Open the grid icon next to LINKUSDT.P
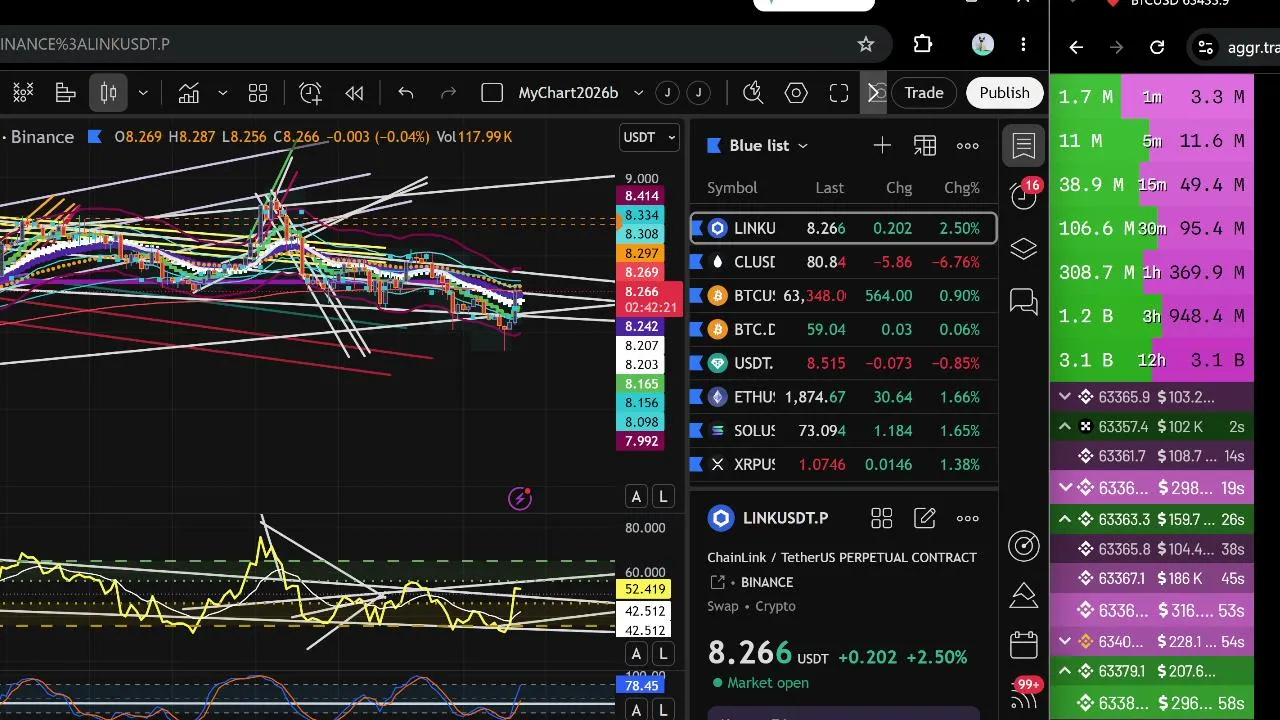The image size is (1280, 720). pyautogui.click(x=881, y=518)
